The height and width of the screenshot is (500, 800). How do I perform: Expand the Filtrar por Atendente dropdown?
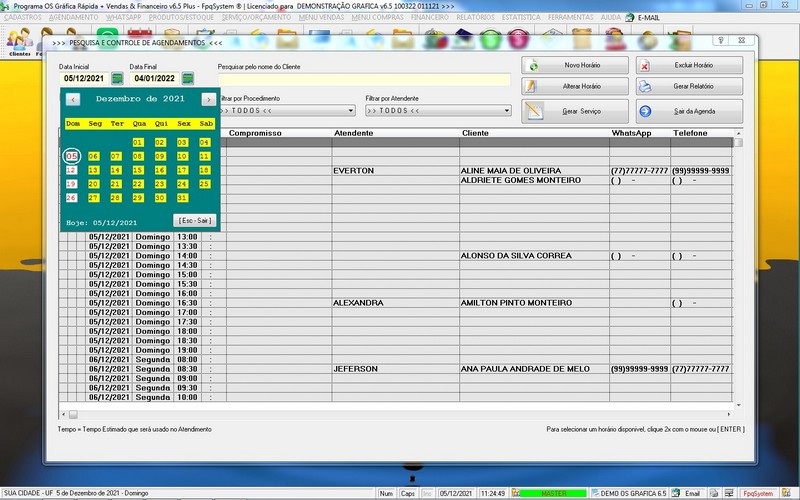point(507,111)
